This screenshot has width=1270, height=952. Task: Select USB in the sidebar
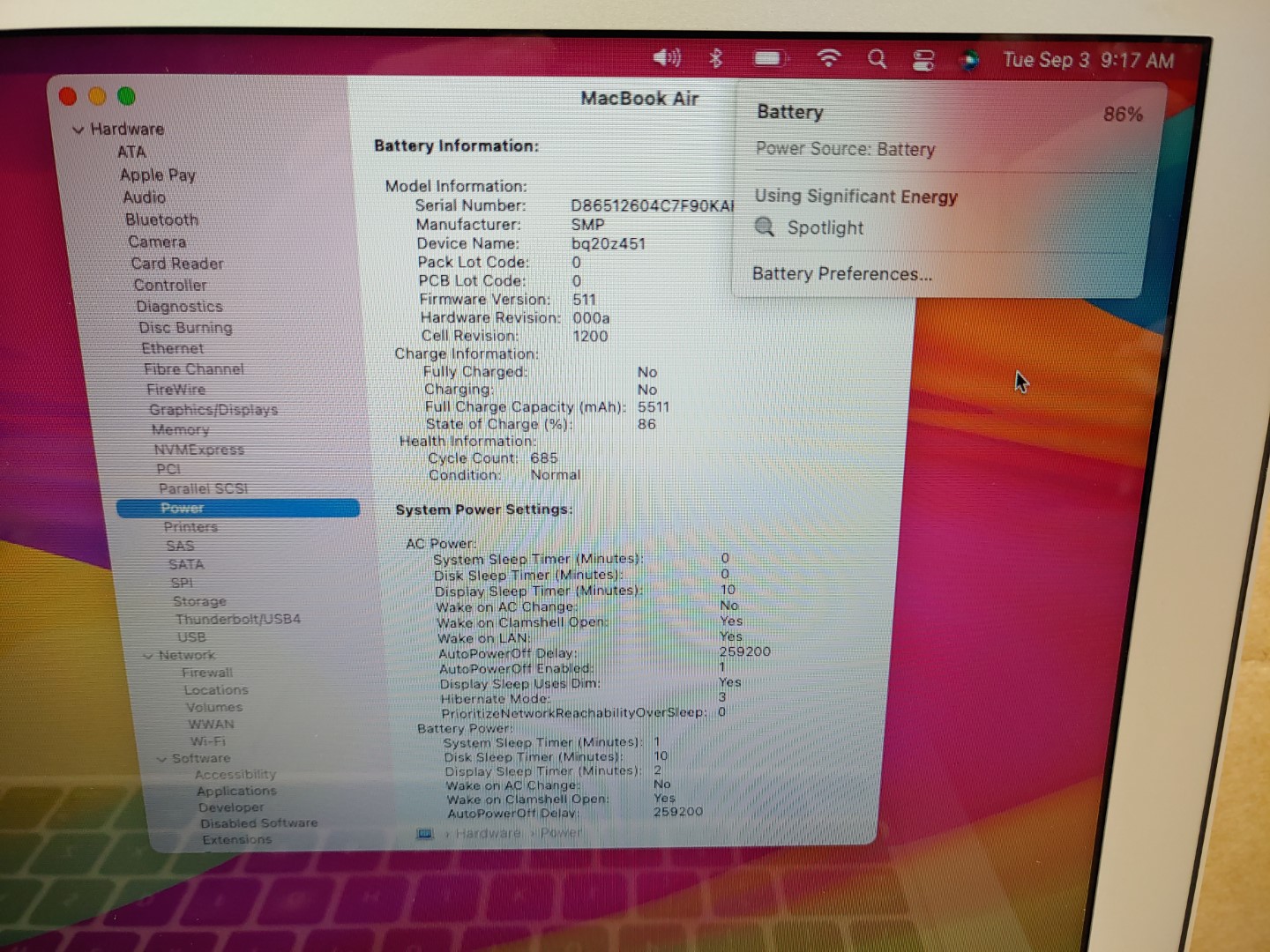pyautogui.click(x=191, y=637)
